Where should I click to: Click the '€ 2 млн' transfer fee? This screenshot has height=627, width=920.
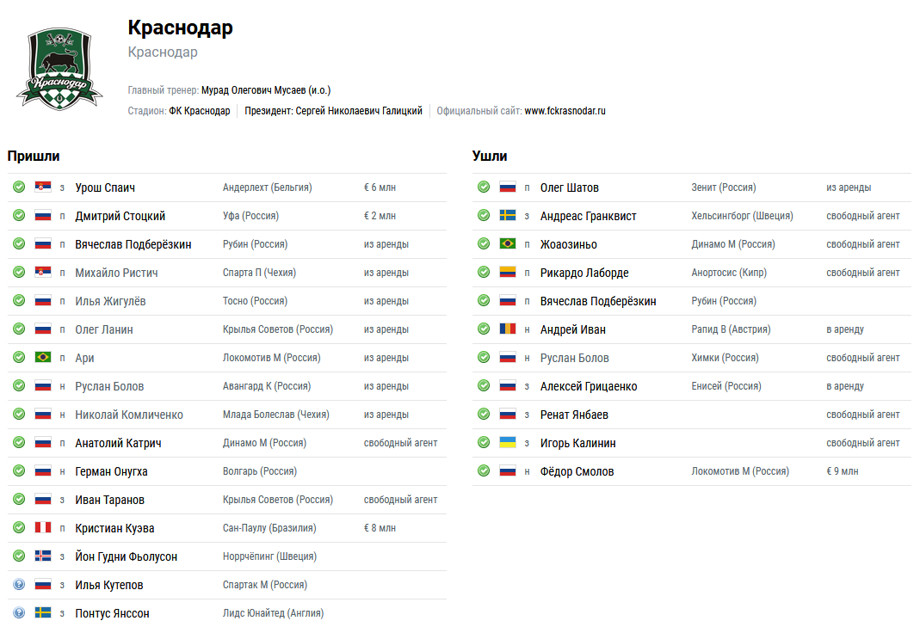(x=380, y=216)
